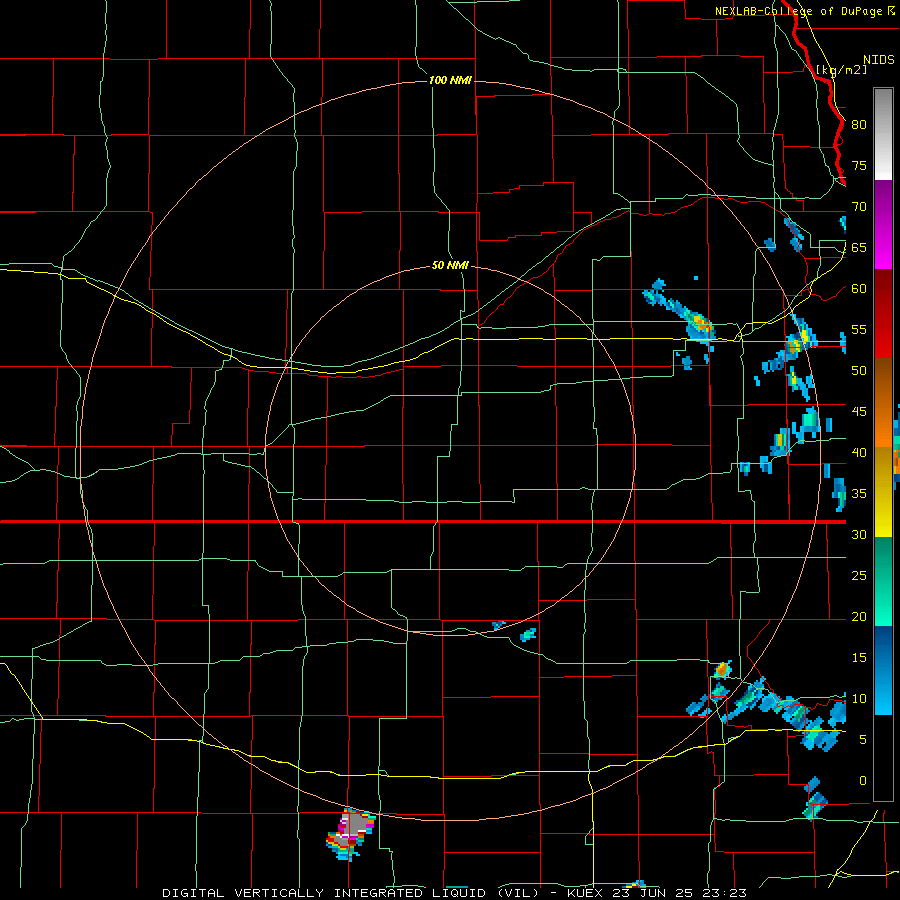Click the "55" value on the VIL scale
The image size is (900, 900).
coord(859,330)
